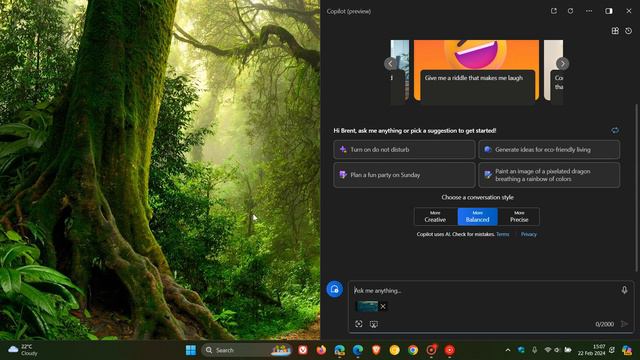Viewport: 640px width, 360px height.
Task: Open Copilot in a new window
Action: pyautogui.click(x=553, y=11)
